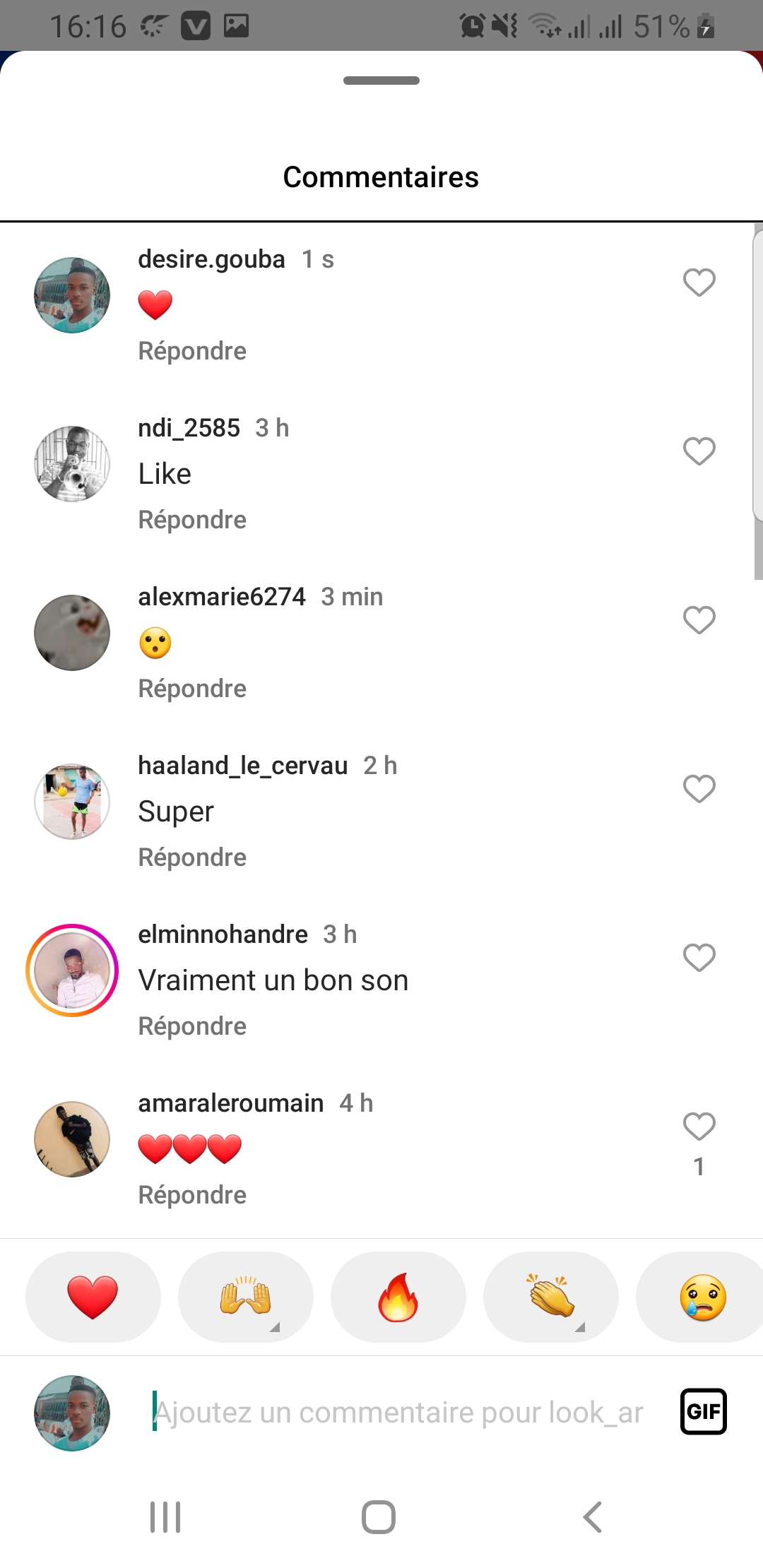The image size is (763, 1568).
Task: Tap the drag handle atop Commentaires sheet
Action: point(381,81)
